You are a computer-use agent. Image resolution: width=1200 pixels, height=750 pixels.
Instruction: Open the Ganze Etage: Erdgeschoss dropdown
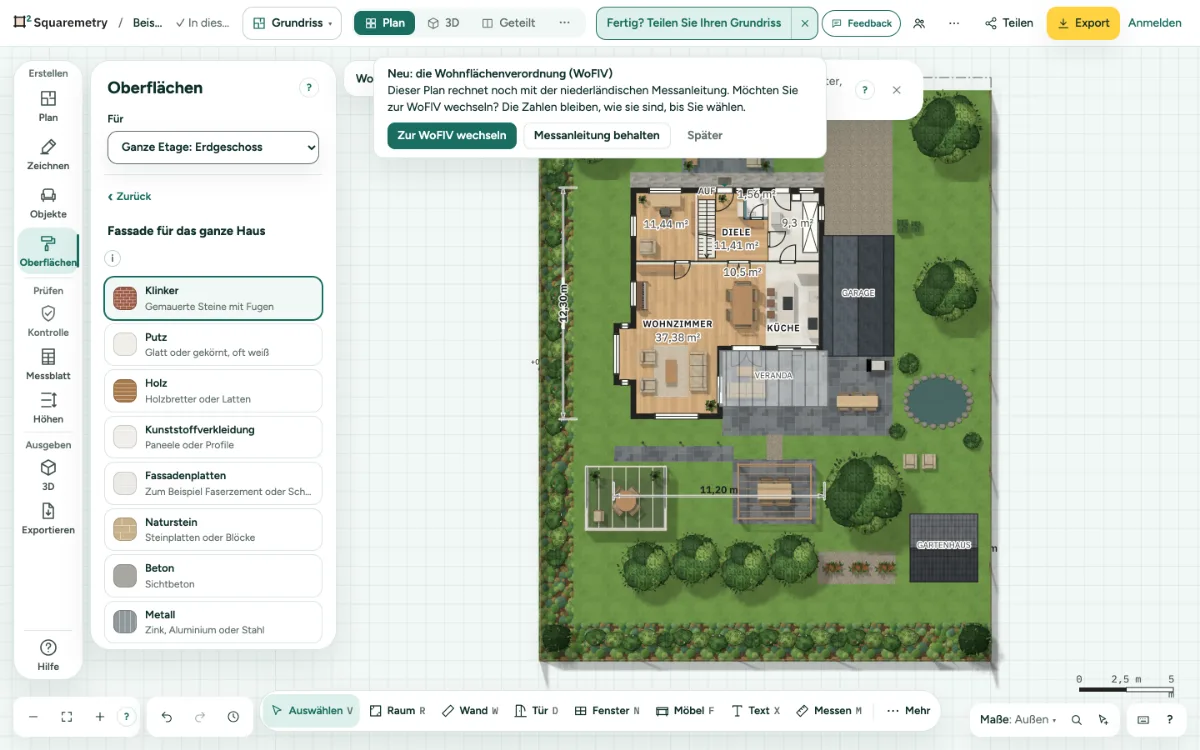click(213, 147)
